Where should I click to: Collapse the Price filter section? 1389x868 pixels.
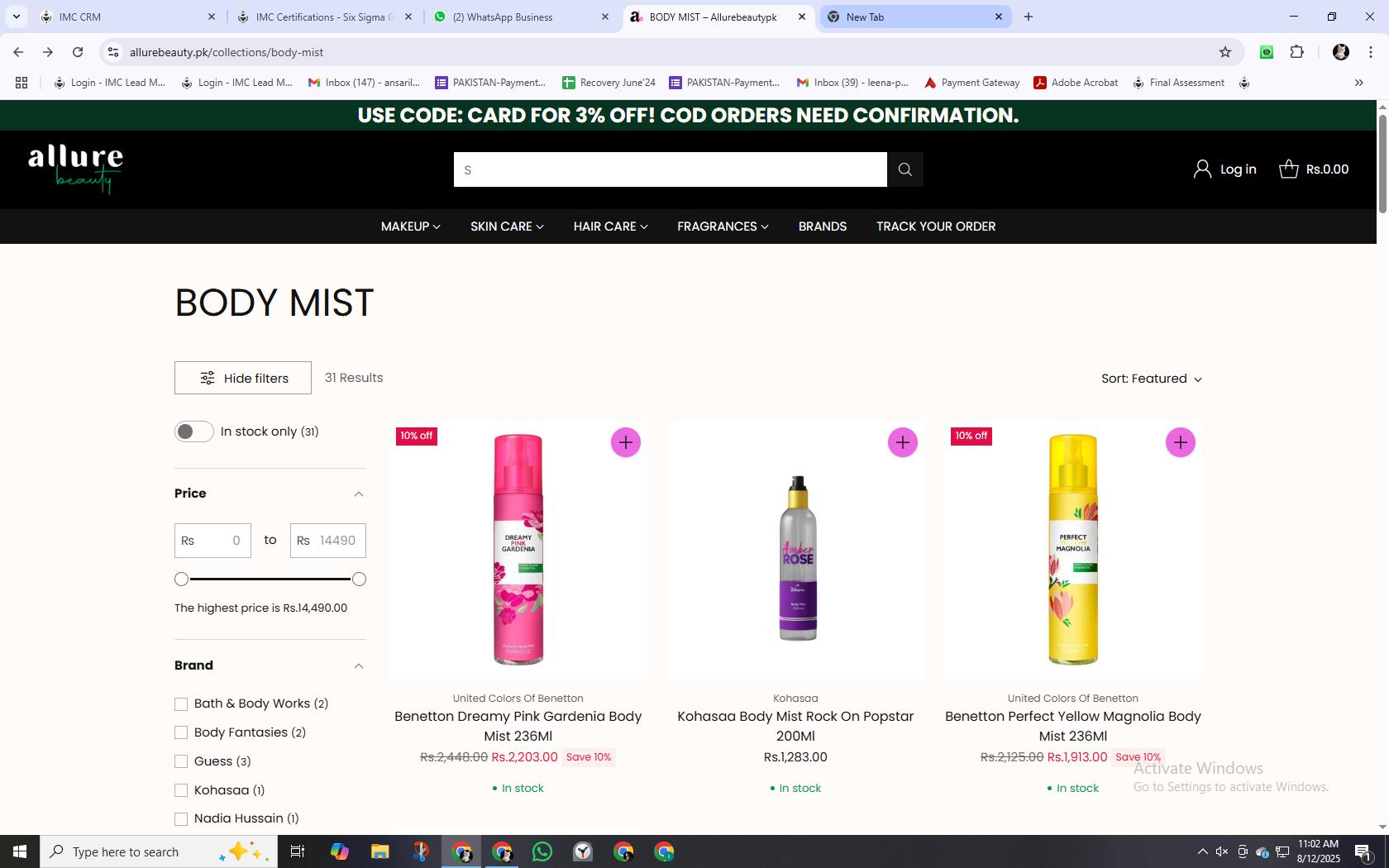pos(359,494)
